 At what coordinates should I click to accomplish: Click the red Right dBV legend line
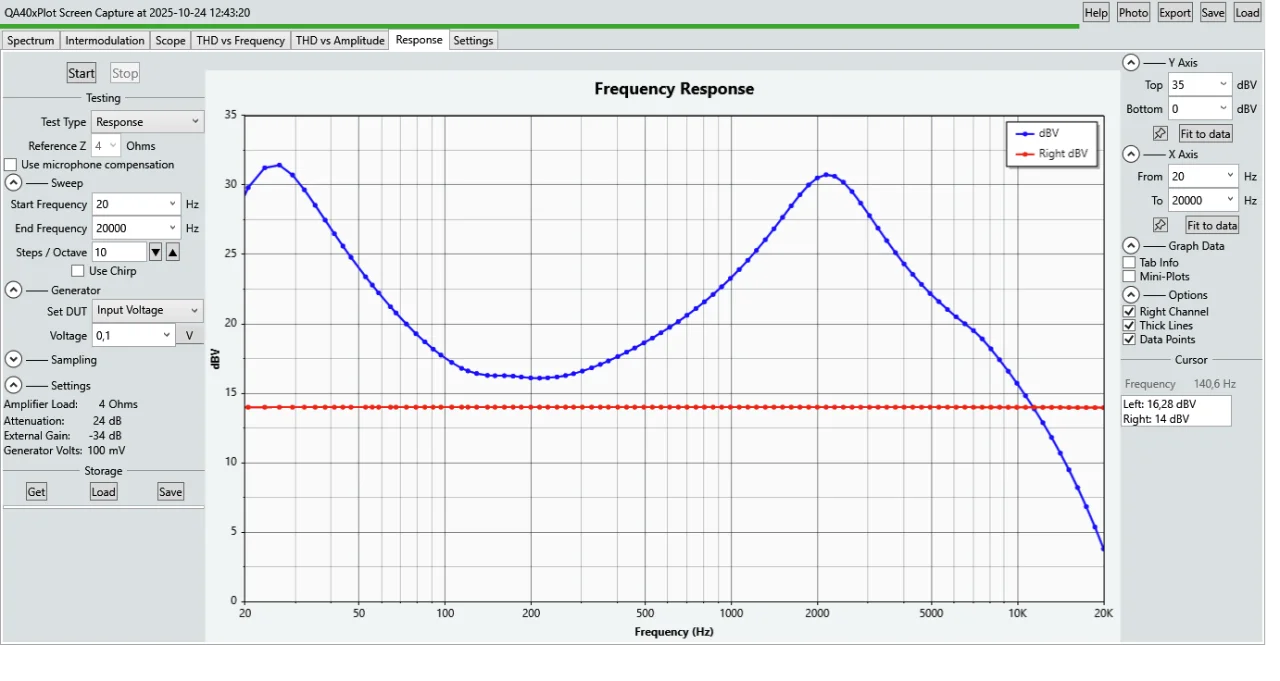(x=1024, y=154)
